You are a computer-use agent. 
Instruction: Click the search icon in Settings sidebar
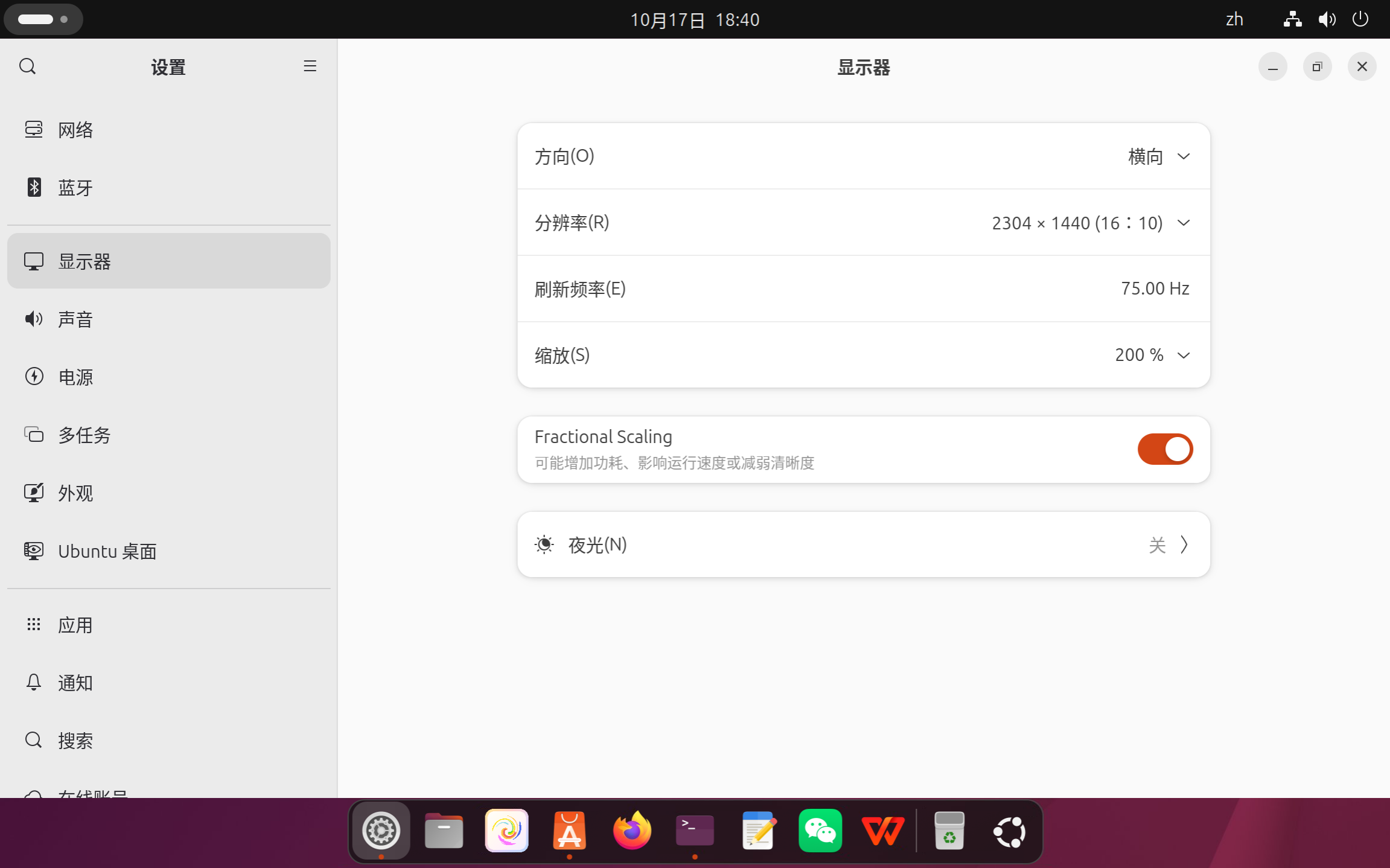tap(28, 66)
